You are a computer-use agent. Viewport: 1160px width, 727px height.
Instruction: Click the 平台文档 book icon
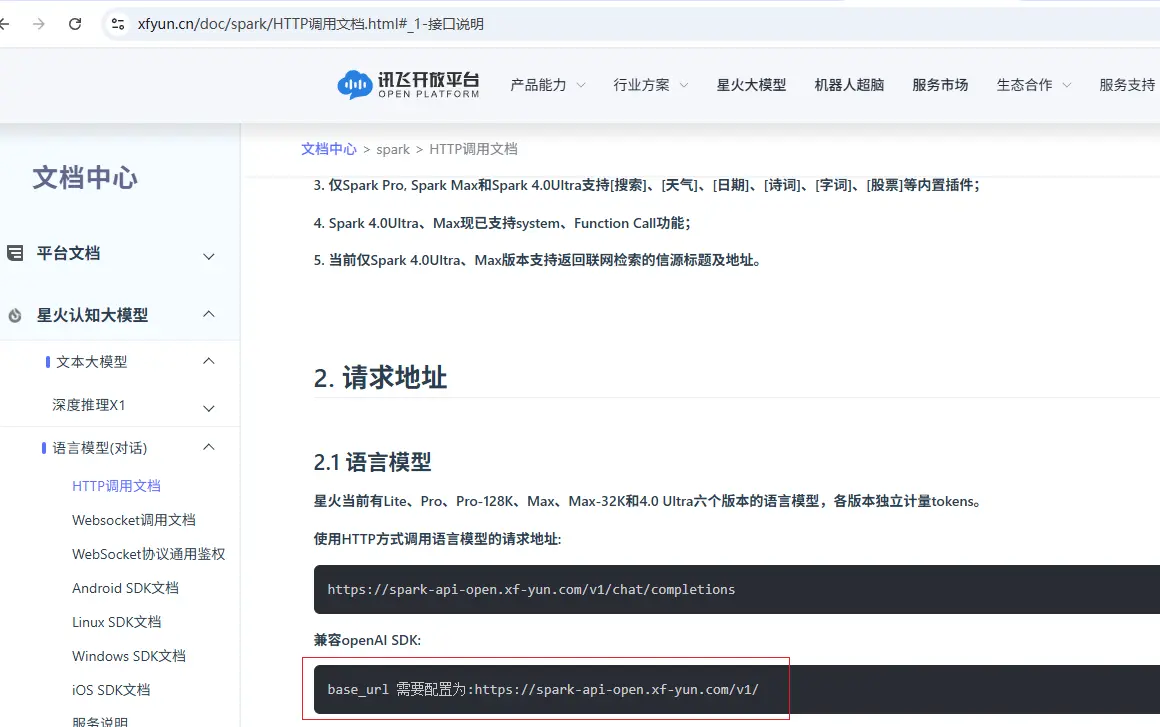pos(15,254)
